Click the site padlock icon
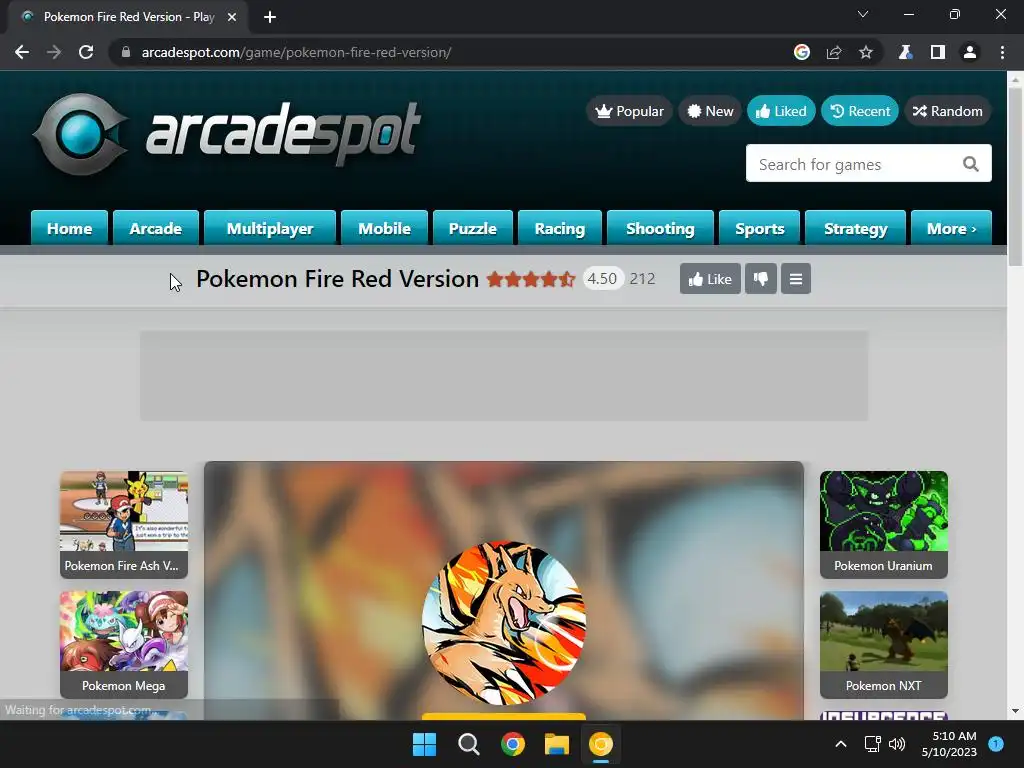Image resolution: width=1024 pixels, height=768 pixels. point(125,52)
